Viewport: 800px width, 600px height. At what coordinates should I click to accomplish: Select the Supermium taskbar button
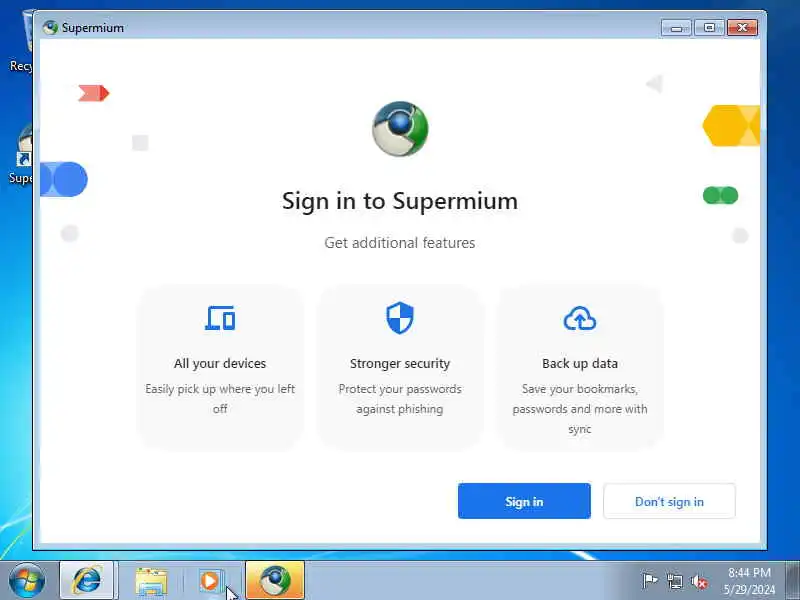(275, 581)
